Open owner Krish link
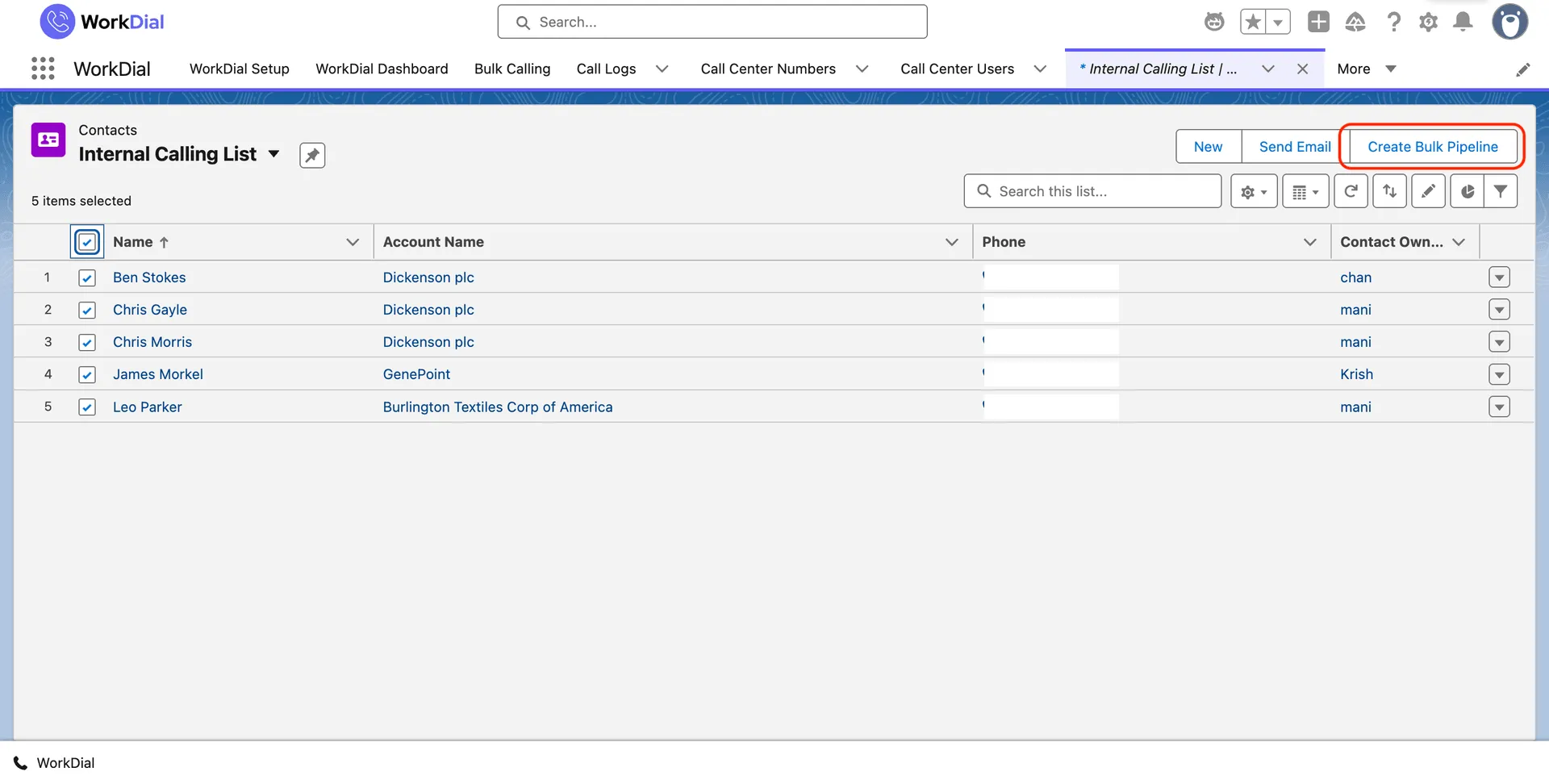Viewport: 1549px width, 784px height. tap(1356, 374)
